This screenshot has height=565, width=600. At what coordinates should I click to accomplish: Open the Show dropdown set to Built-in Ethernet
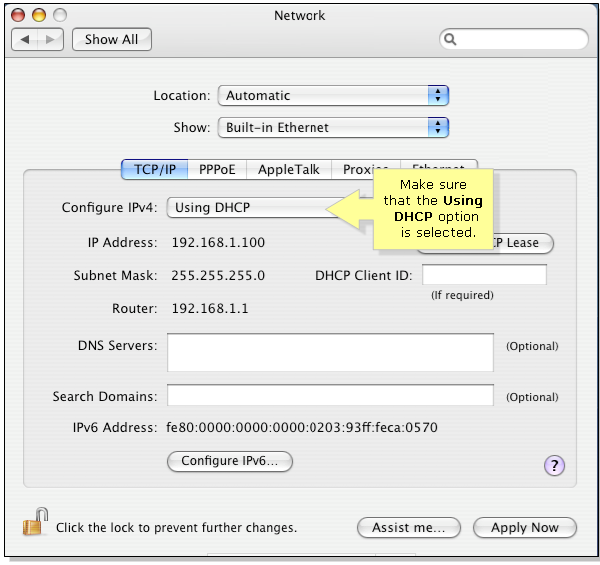[333, 127]
